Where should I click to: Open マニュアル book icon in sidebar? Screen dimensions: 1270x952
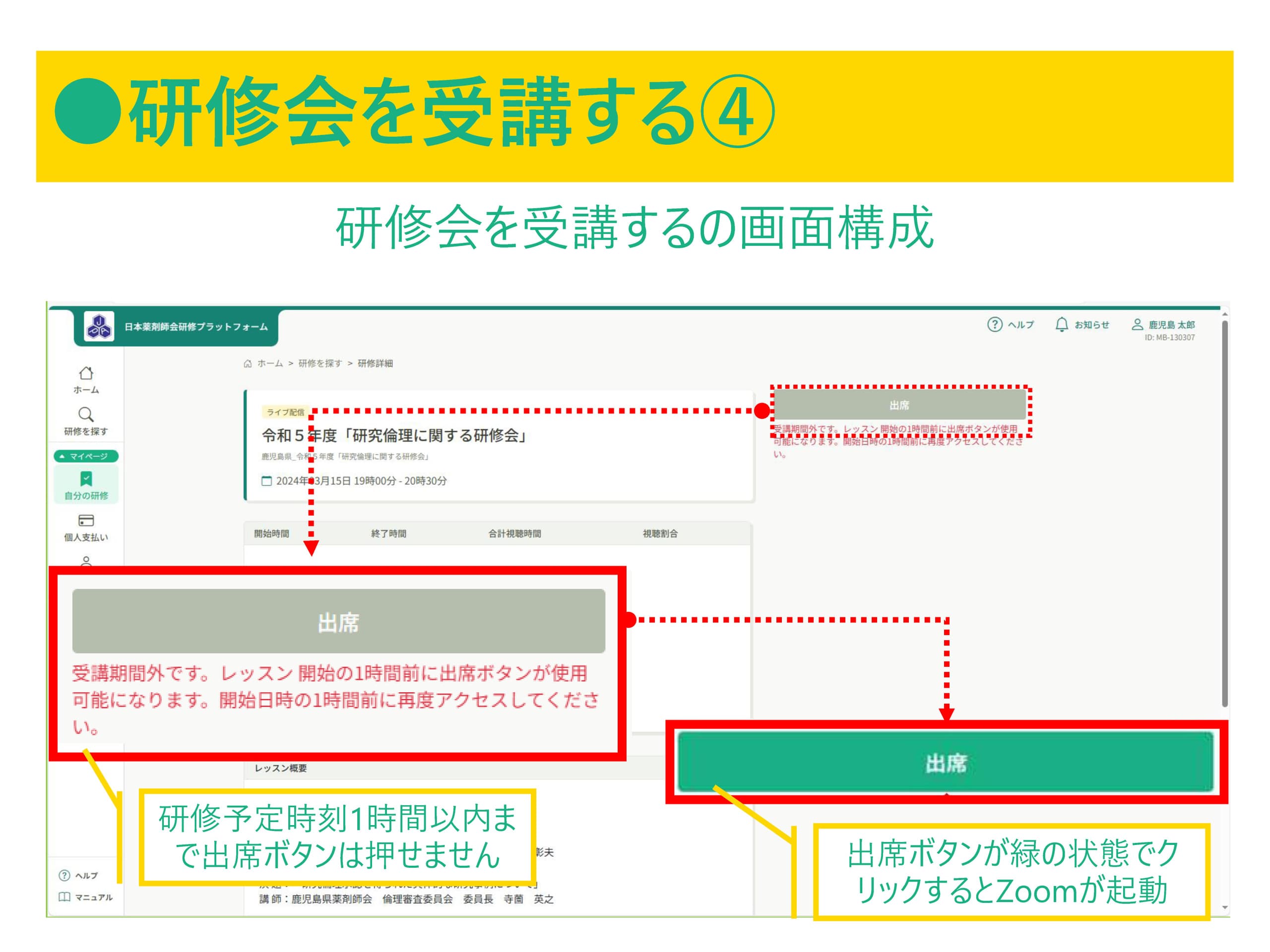coord(64,897)
